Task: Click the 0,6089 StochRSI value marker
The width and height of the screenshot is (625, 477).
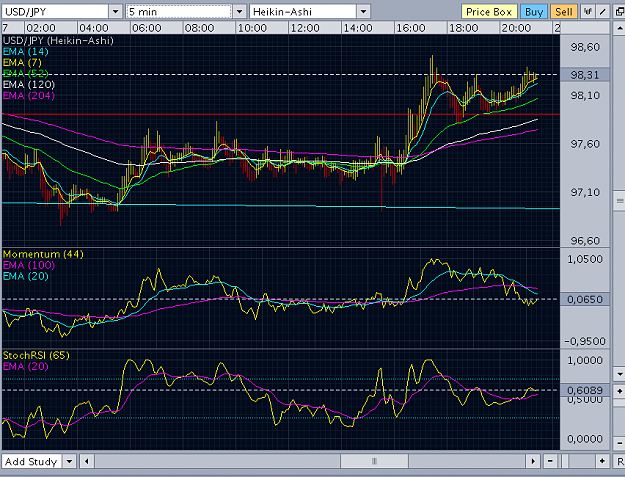Action: point(585,390)
